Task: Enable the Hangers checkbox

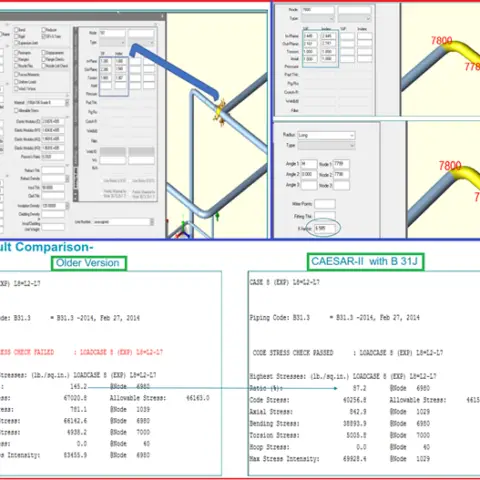Action: (x=16, y=59)
